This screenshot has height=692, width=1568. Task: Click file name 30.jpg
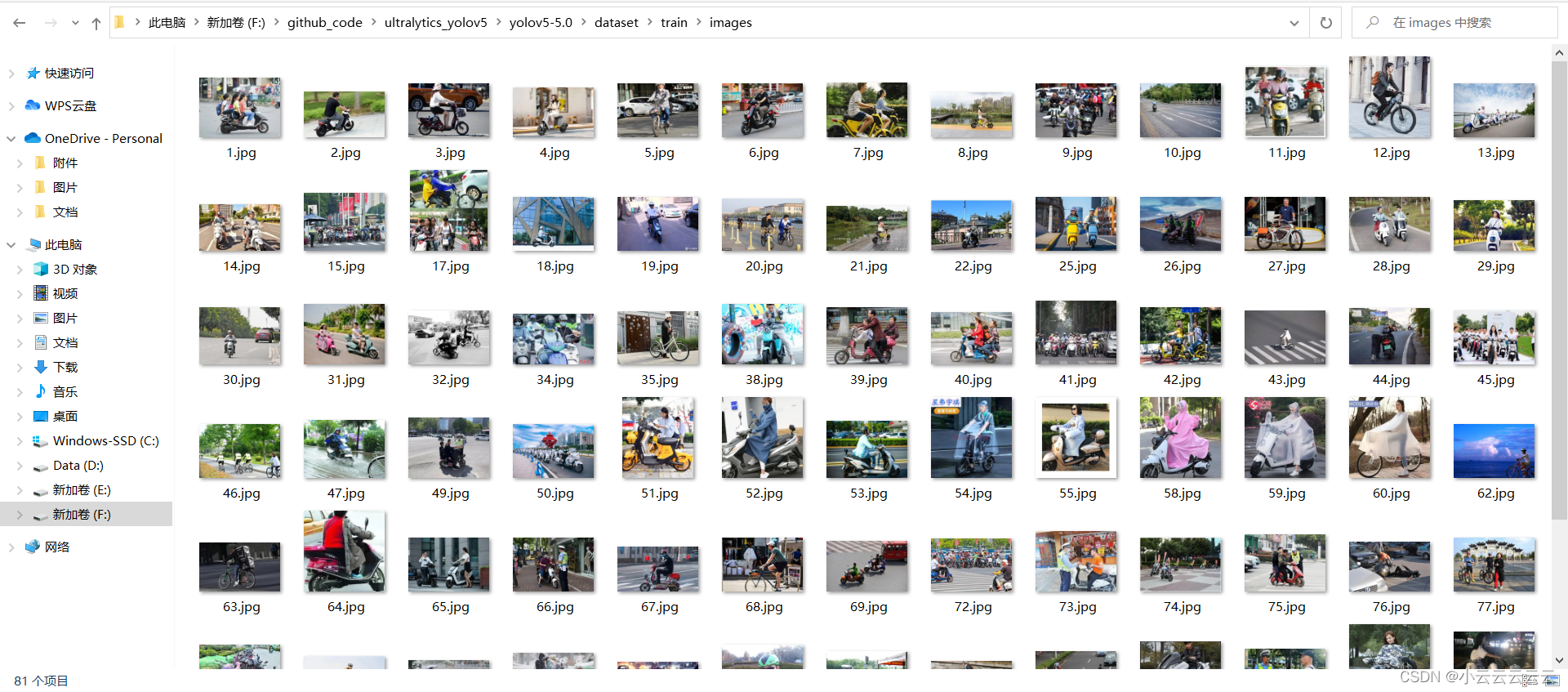pyautogui.click(x=242, y=380)
